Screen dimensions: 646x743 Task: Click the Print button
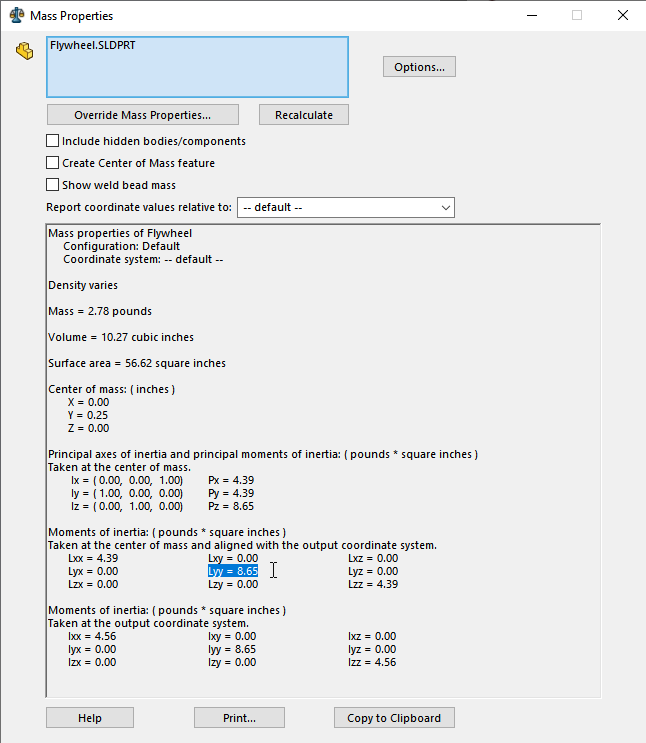[239, 718]
